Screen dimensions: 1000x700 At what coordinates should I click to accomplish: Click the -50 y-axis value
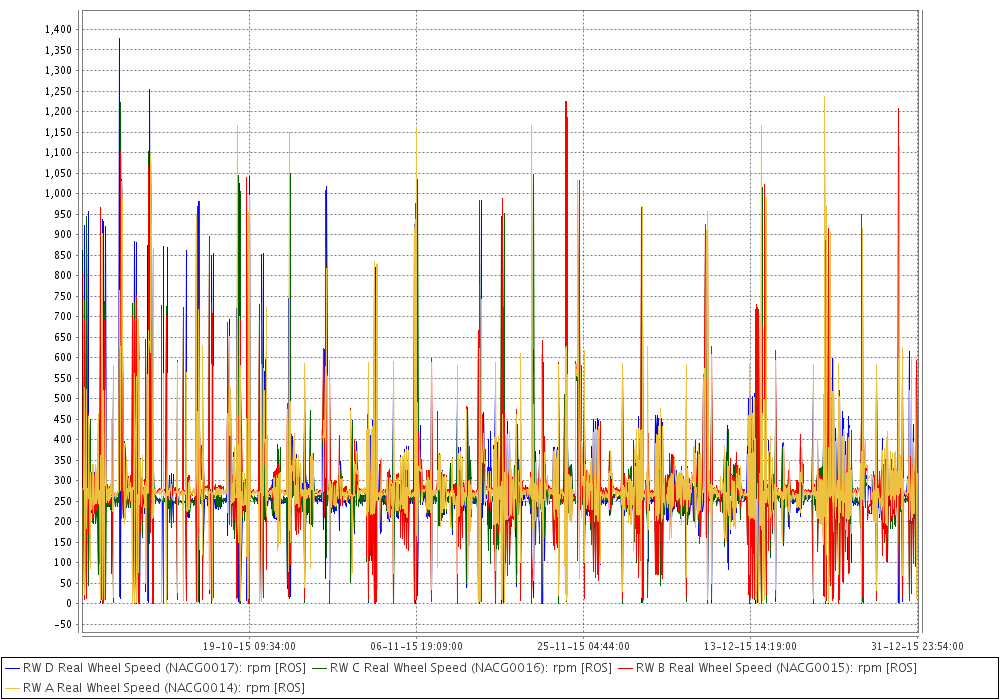[x=63, y=624]
